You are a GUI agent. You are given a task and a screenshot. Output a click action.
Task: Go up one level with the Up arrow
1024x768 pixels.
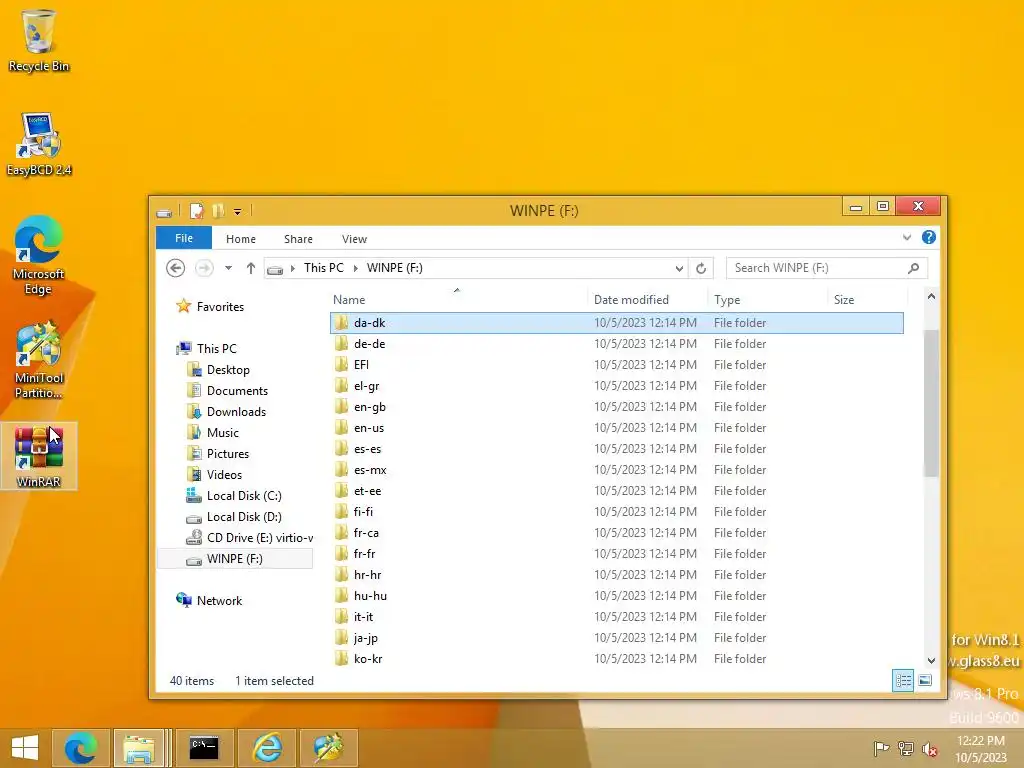[251, 268]
